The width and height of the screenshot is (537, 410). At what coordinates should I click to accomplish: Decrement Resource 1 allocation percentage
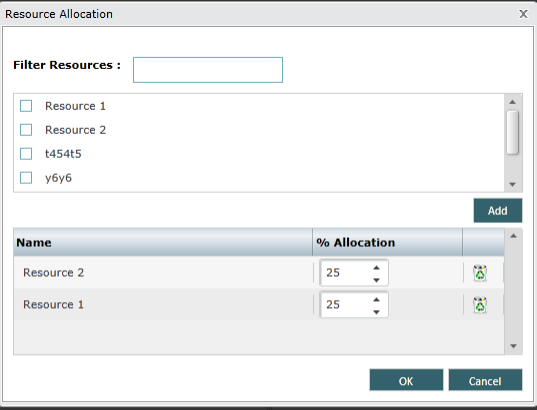tap(376, 312)
